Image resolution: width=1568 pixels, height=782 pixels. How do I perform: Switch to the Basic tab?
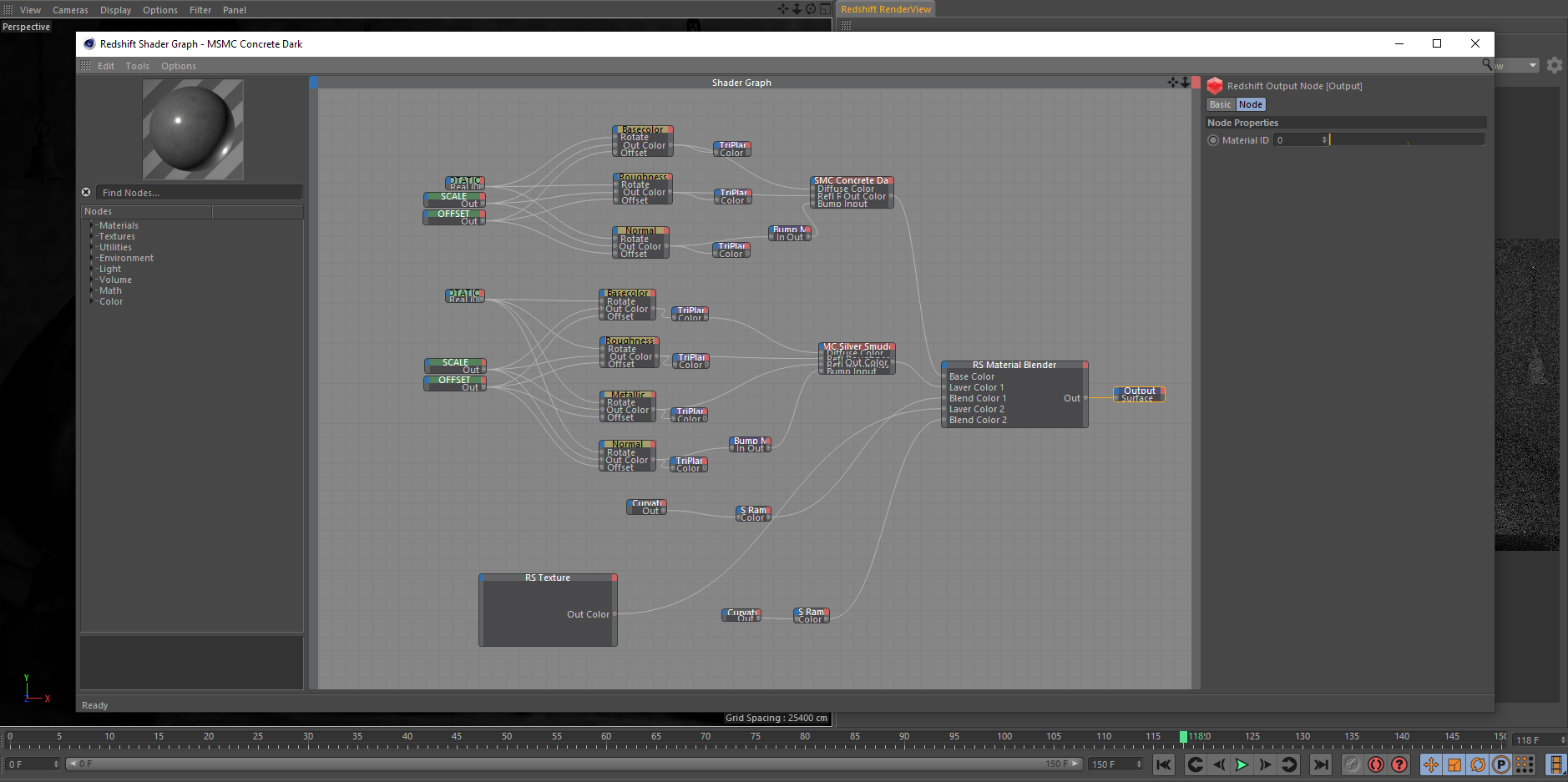coord(1221,104)
